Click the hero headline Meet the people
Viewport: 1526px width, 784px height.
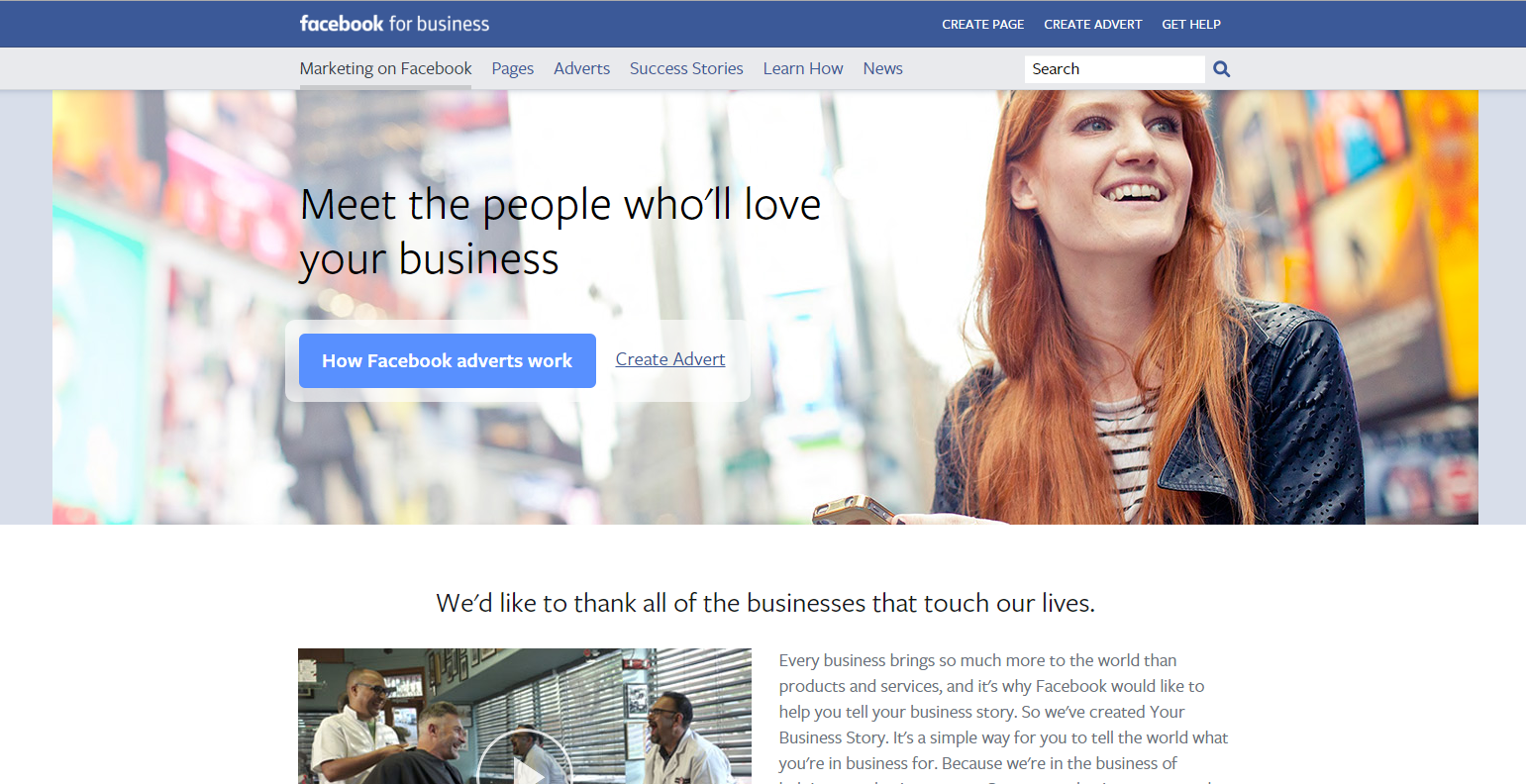tap(560, 232)
